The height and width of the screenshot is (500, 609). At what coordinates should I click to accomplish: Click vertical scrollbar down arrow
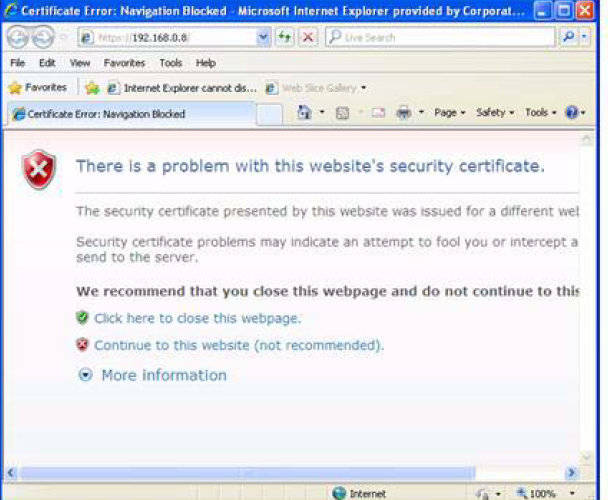click(586, 456)
